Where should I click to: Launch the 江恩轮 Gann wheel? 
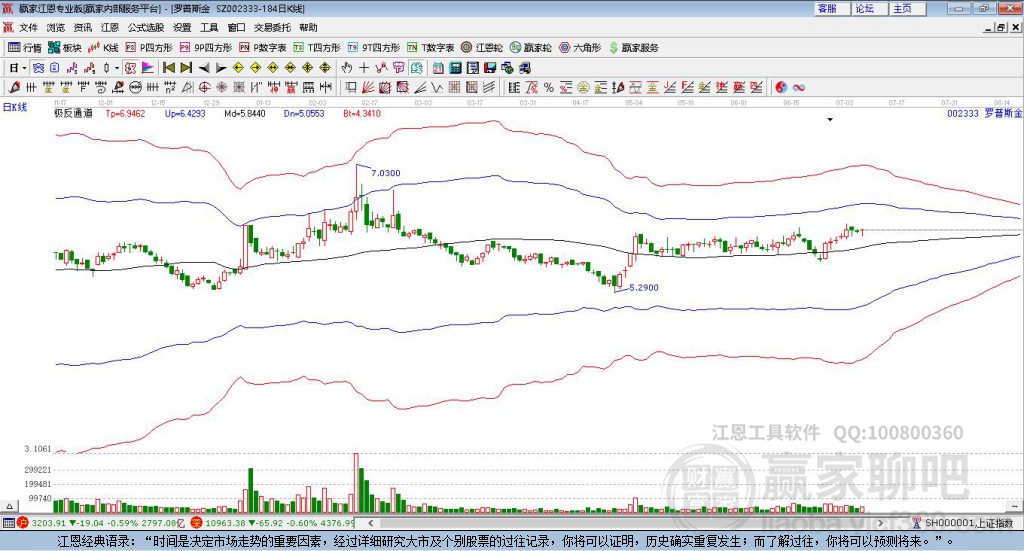pos(482,48)
